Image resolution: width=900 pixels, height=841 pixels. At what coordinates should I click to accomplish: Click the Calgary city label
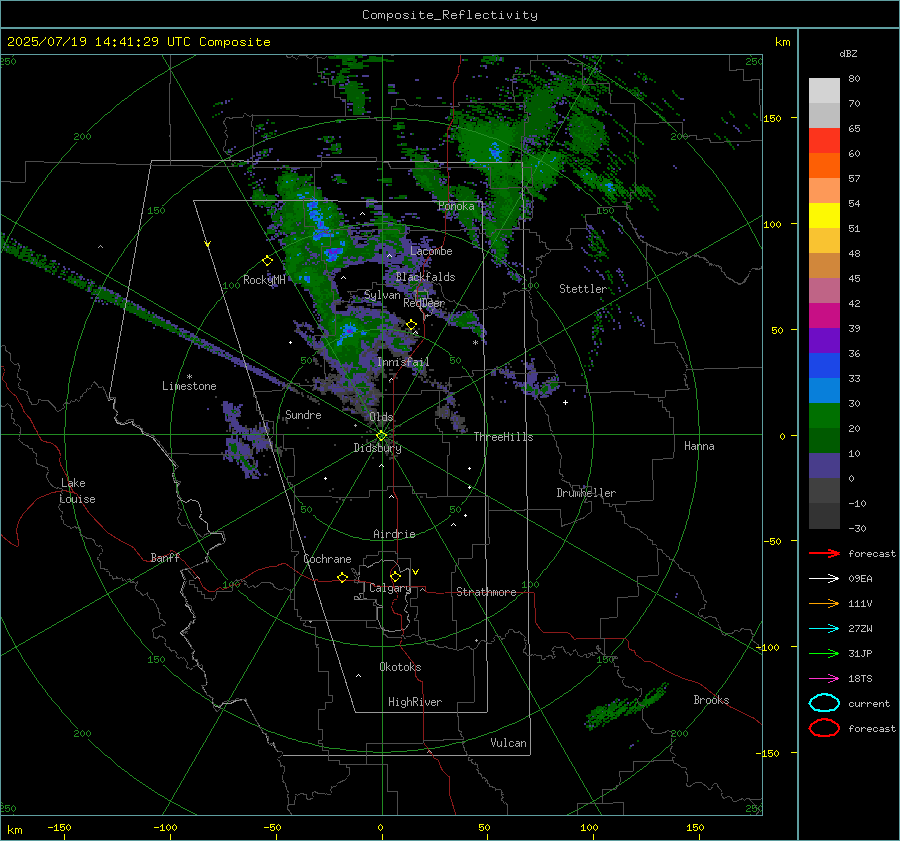pyautogui.click(x=390, y=588)
